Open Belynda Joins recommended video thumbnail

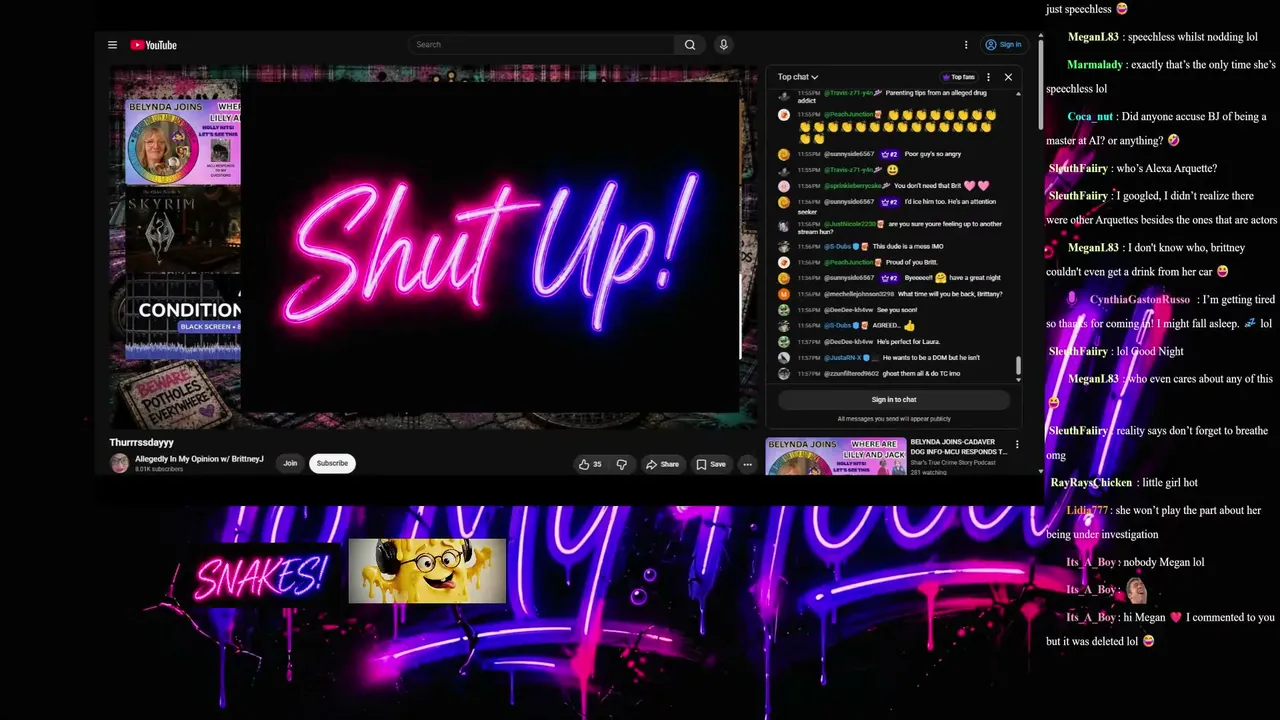pos(836,457)
